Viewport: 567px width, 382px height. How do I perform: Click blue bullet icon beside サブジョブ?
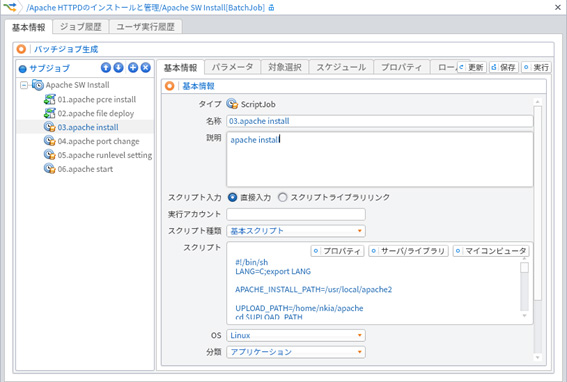(x=23, y=68)
